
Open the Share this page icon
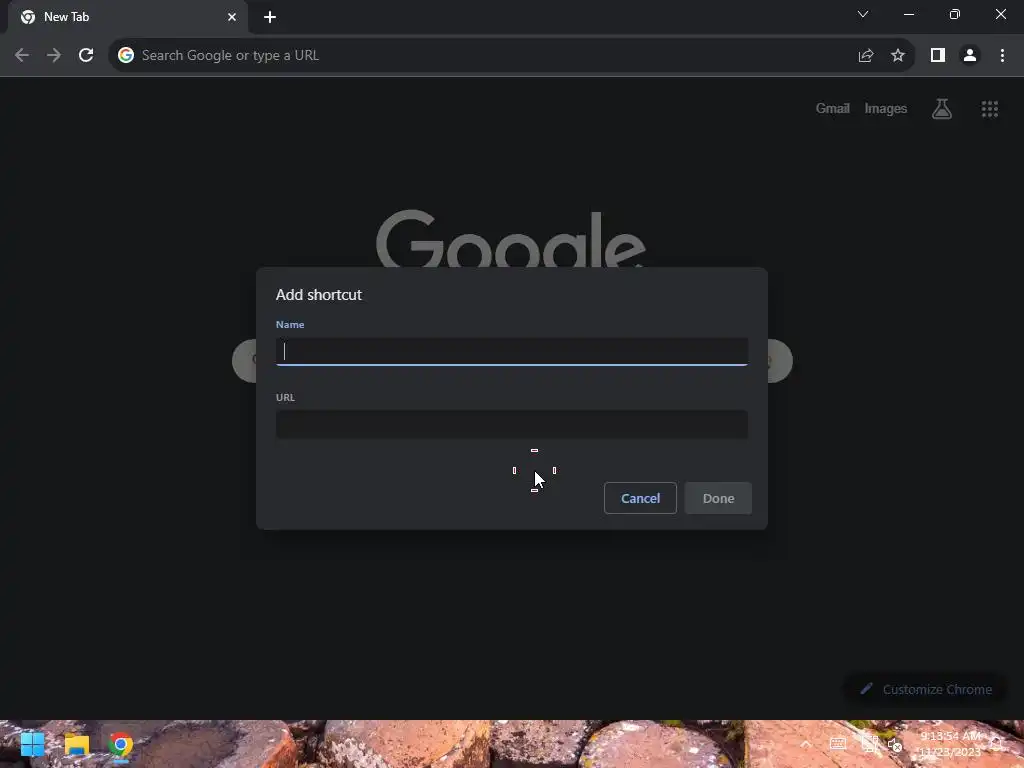866,56
